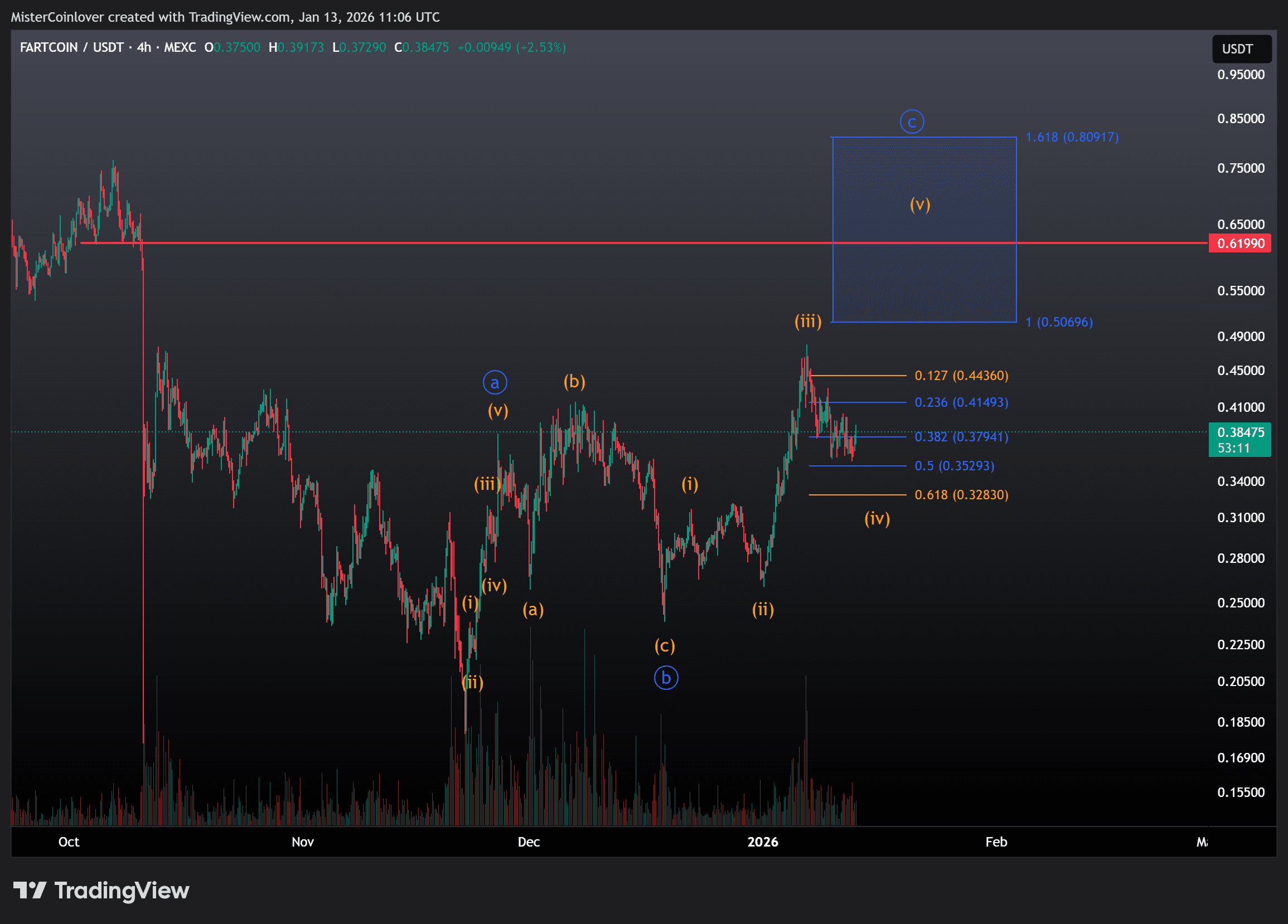Click the Dec label on the time axis

(528, 842)
